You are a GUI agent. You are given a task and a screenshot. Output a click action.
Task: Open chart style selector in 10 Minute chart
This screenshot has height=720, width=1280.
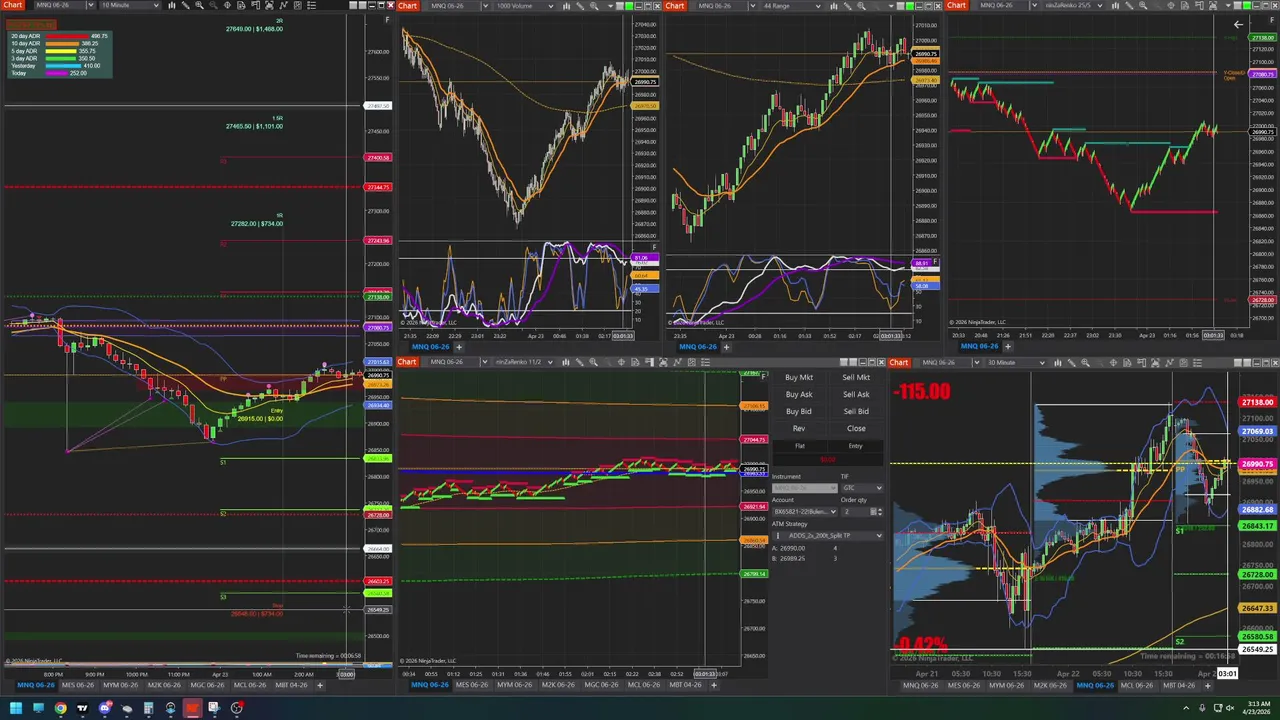tap(171, 5)
